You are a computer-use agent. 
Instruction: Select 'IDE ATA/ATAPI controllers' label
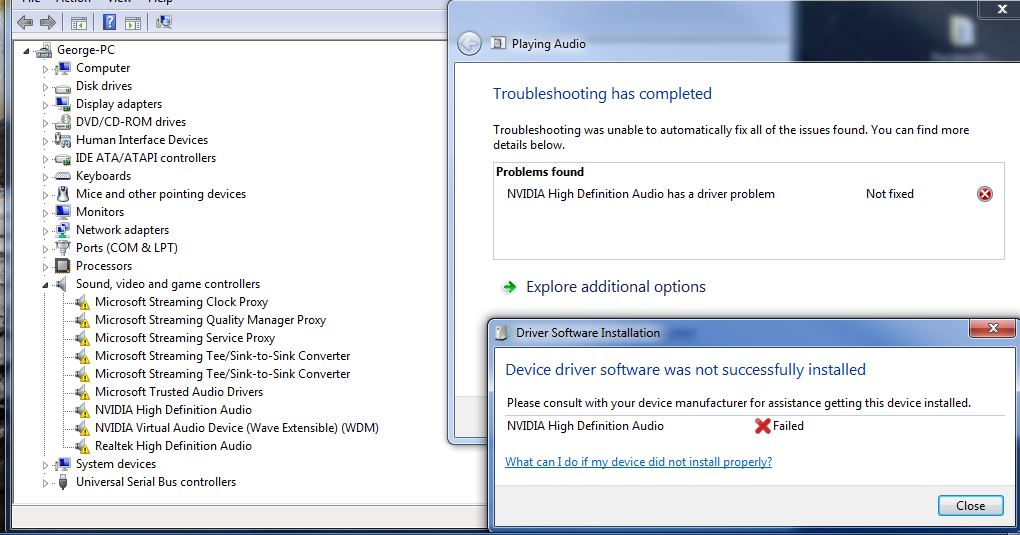point(146,158)
